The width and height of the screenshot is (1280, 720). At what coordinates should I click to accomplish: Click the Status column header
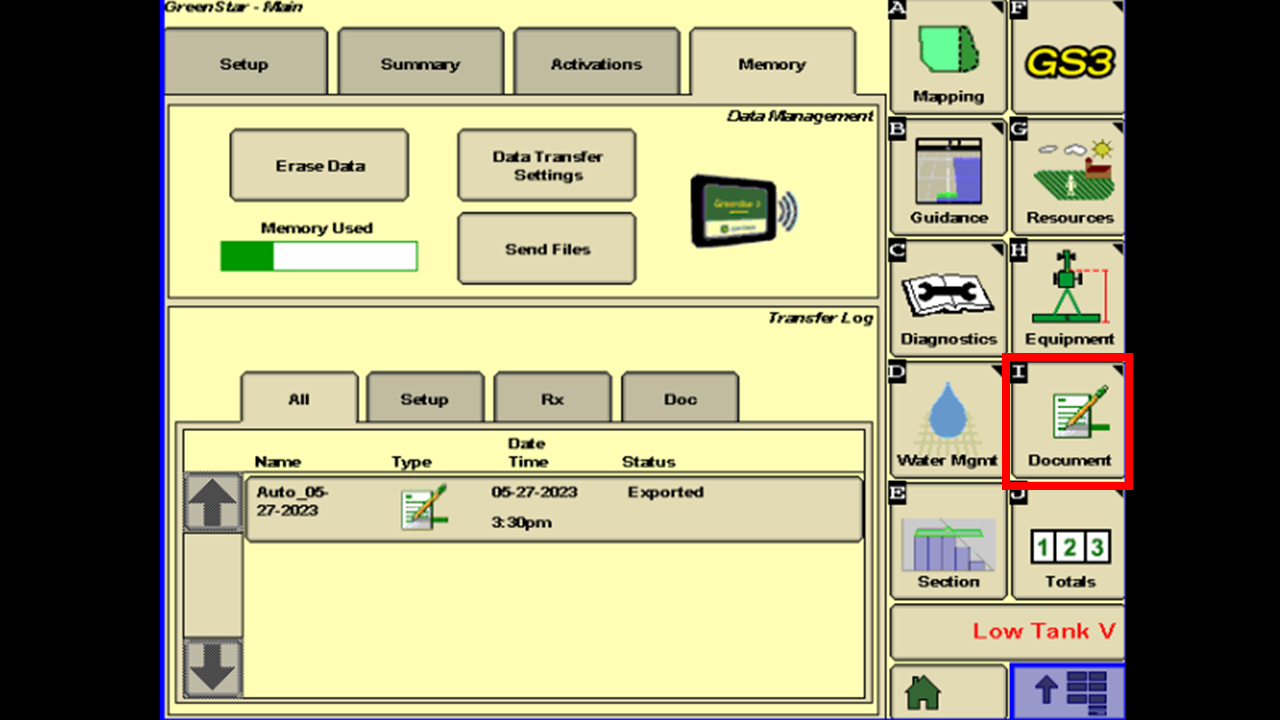648,462
